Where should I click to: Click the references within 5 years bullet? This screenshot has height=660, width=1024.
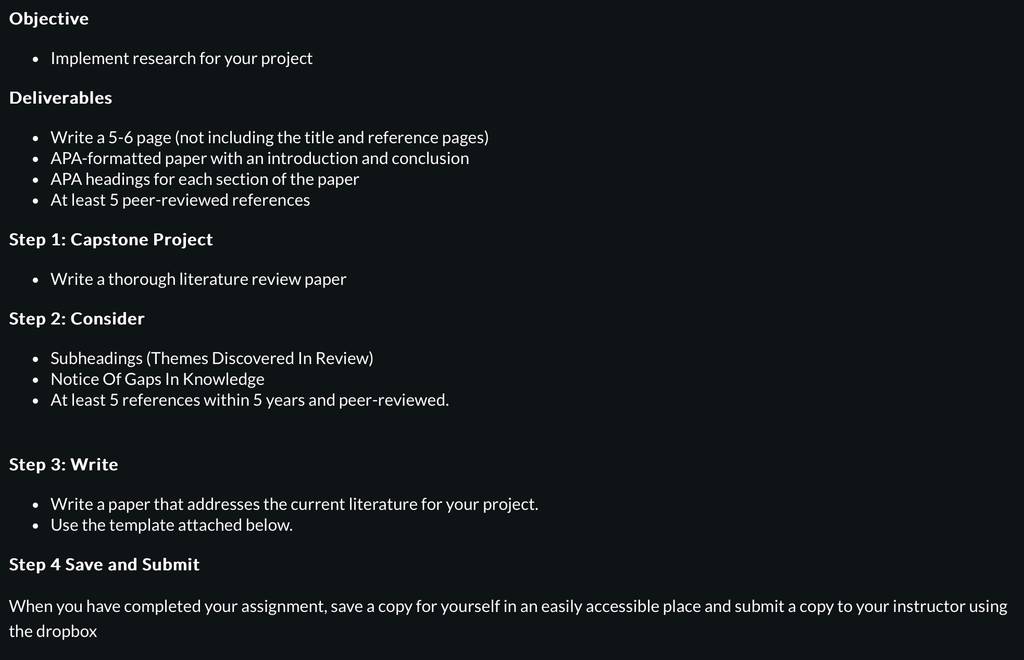pyautogui.click(x=250, y=400)
